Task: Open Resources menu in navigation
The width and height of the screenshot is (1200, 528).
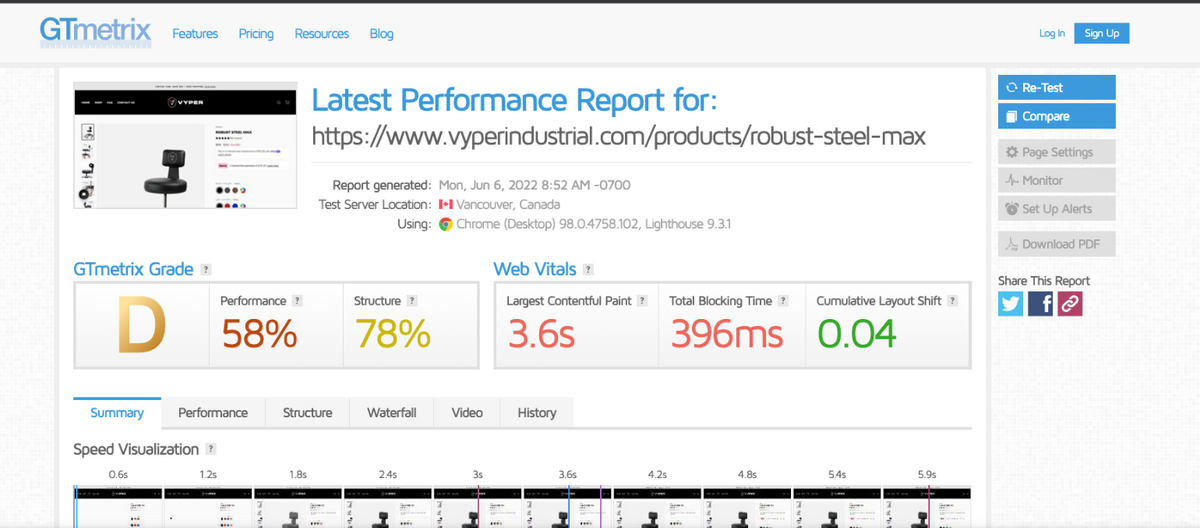Action: click(321, 34)
